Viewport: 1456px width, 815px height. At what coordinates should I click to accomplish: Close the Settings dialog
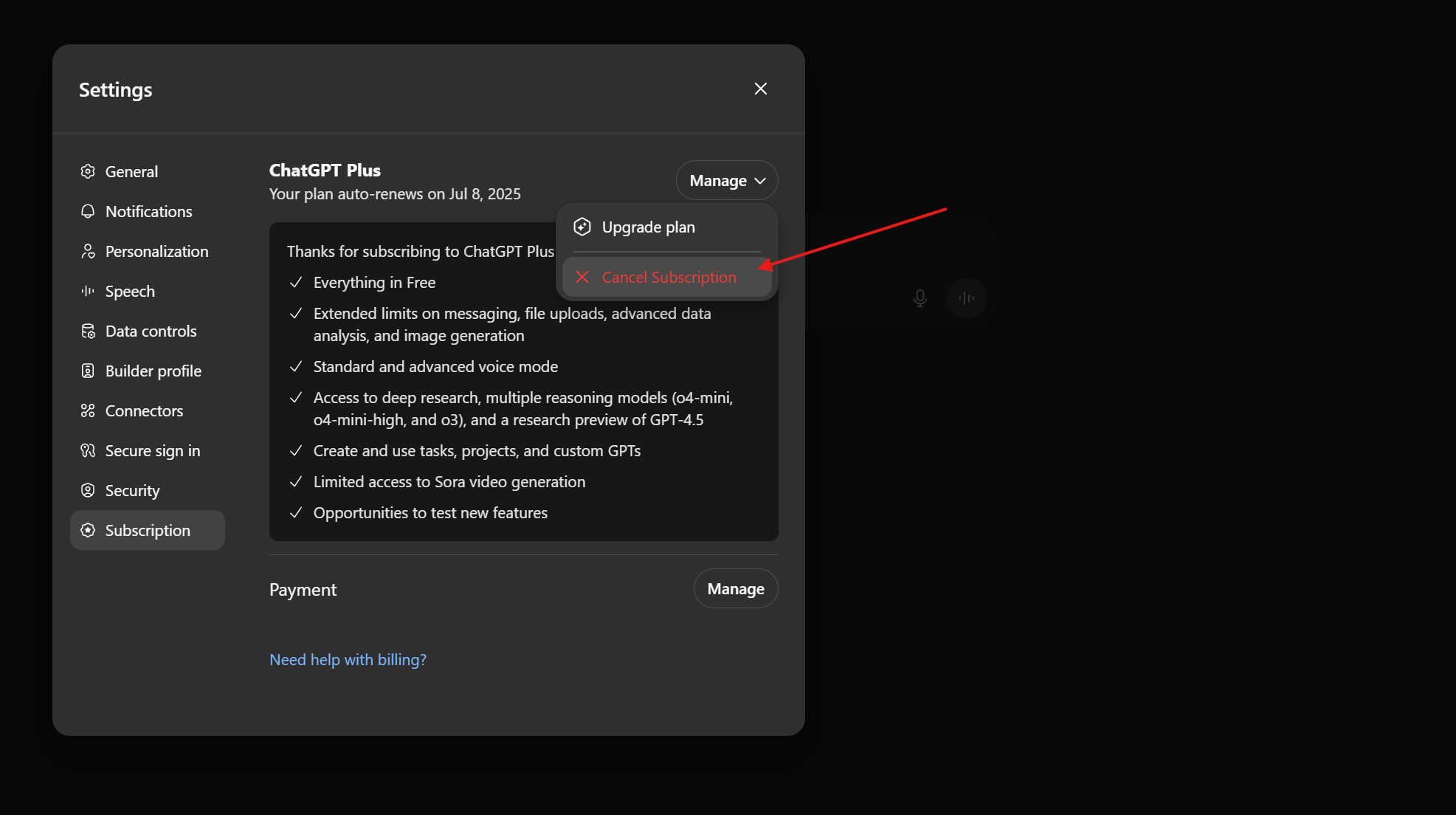(x=760, y=89)
